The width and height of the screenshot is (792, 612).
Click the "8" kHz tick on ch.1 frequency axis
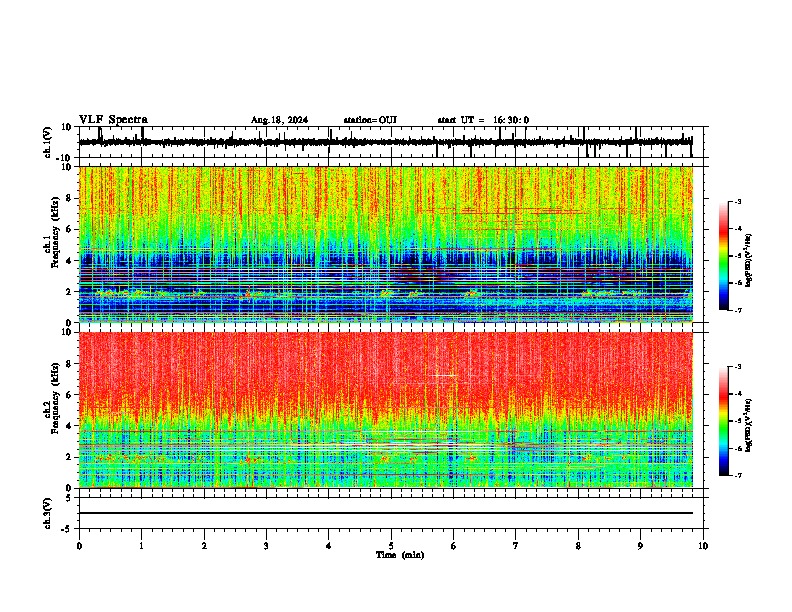point(69,198)
